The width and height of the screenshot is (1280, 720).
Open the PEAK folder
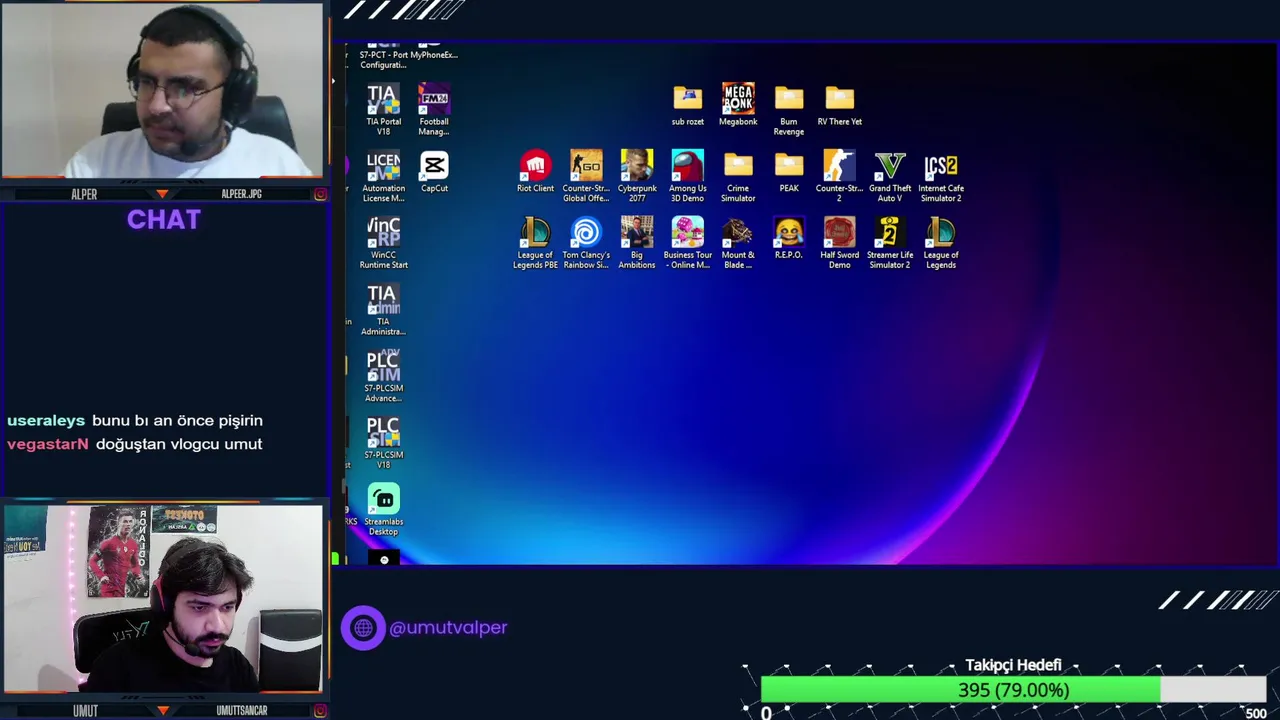789,172
